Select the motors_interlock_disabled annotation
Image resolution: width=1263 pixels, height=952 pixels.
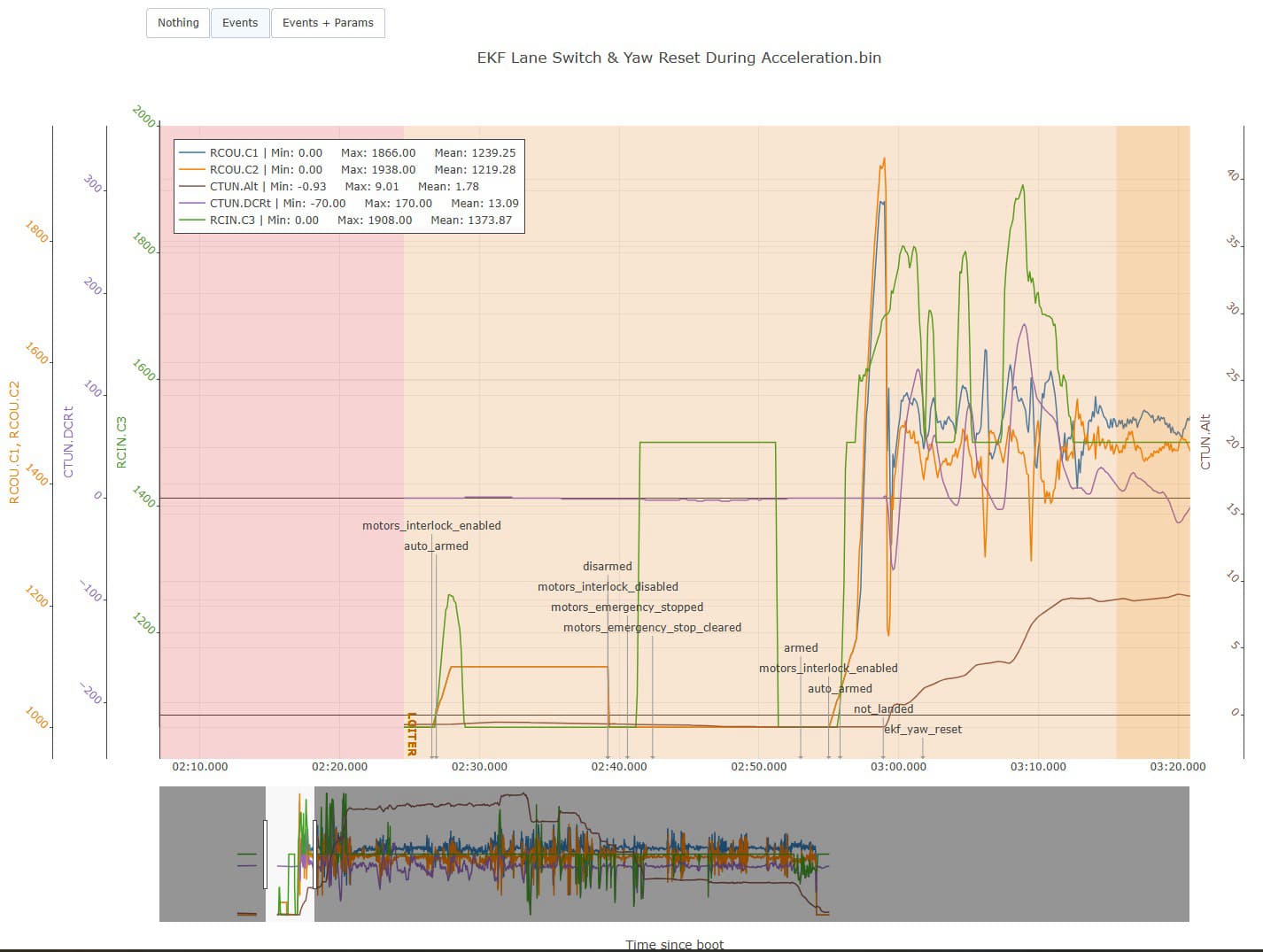608,587
